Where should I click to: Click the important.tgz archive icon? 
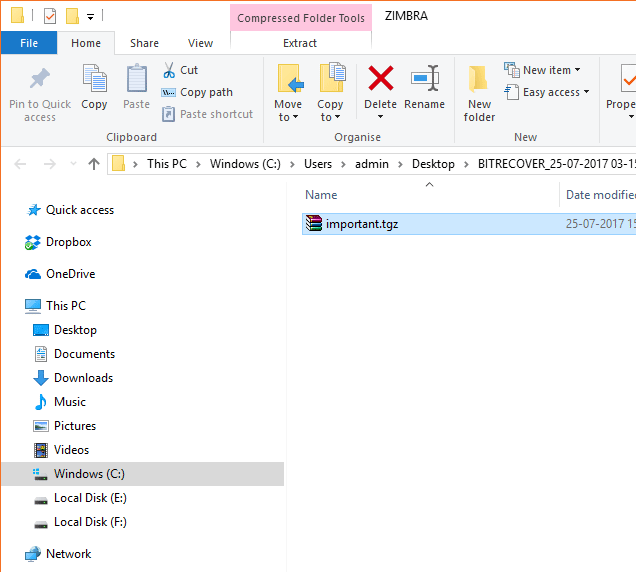click(314, 224)
